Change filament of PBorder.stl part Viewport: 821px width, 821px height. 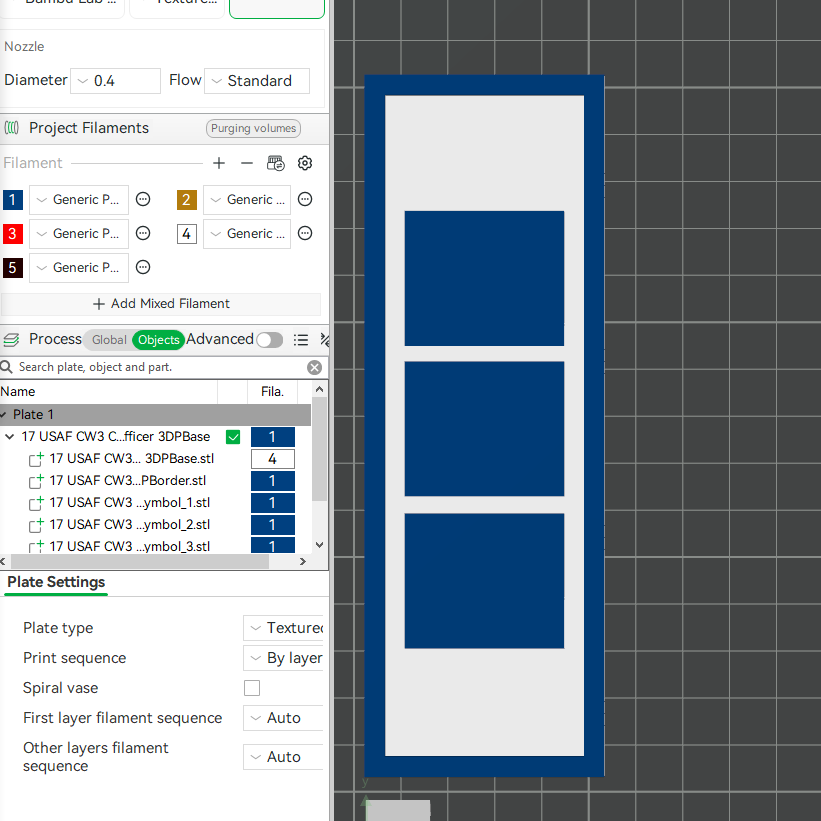tap(273, 481)
